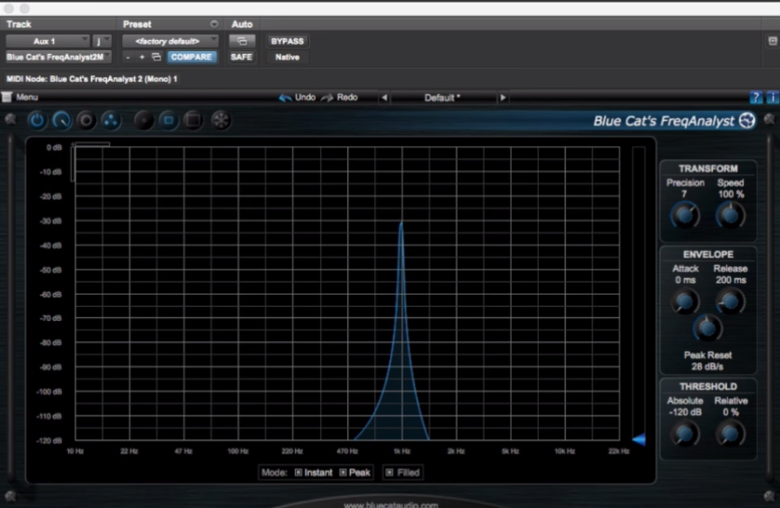This screenshot has width=780, height=508.
Task: Click the Speed knob
Action: pos(730,215)
